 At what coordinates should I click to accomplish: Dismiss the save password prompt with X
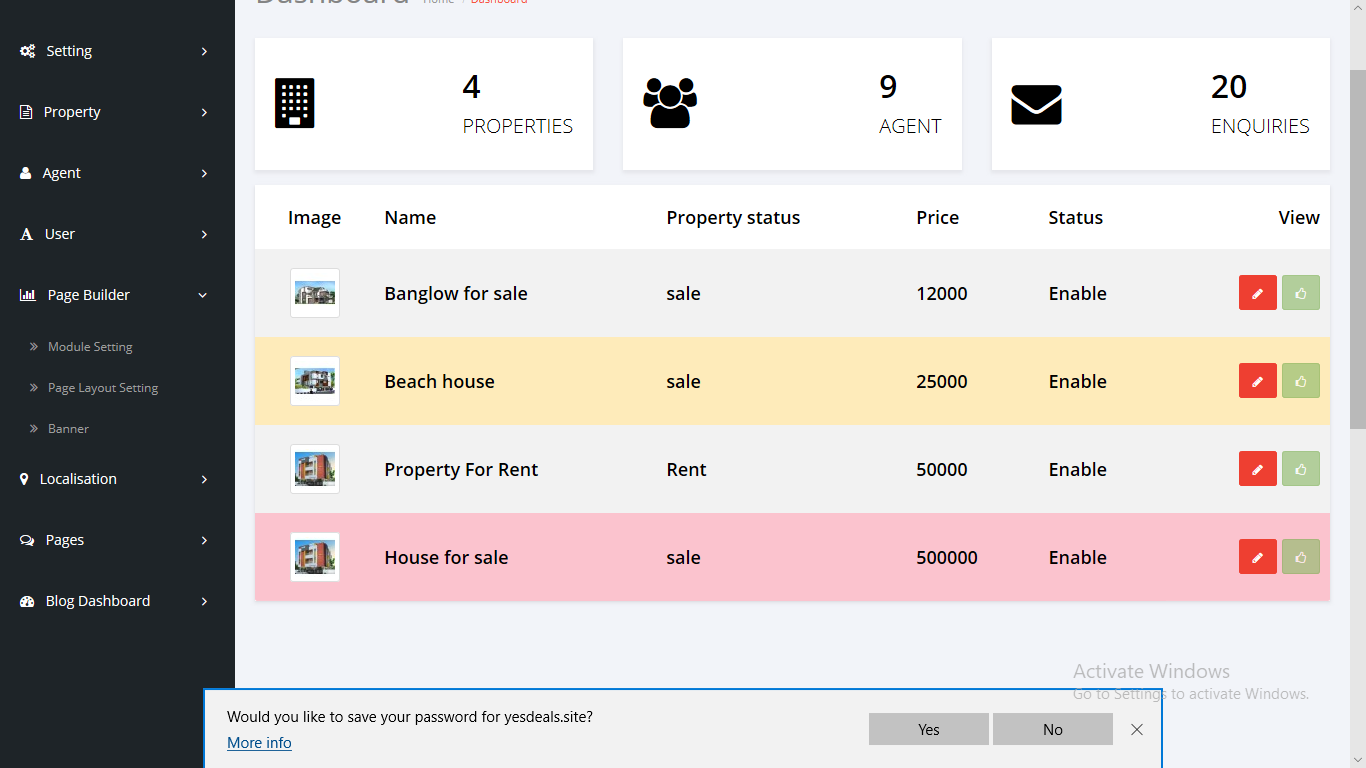point(1136,729)
